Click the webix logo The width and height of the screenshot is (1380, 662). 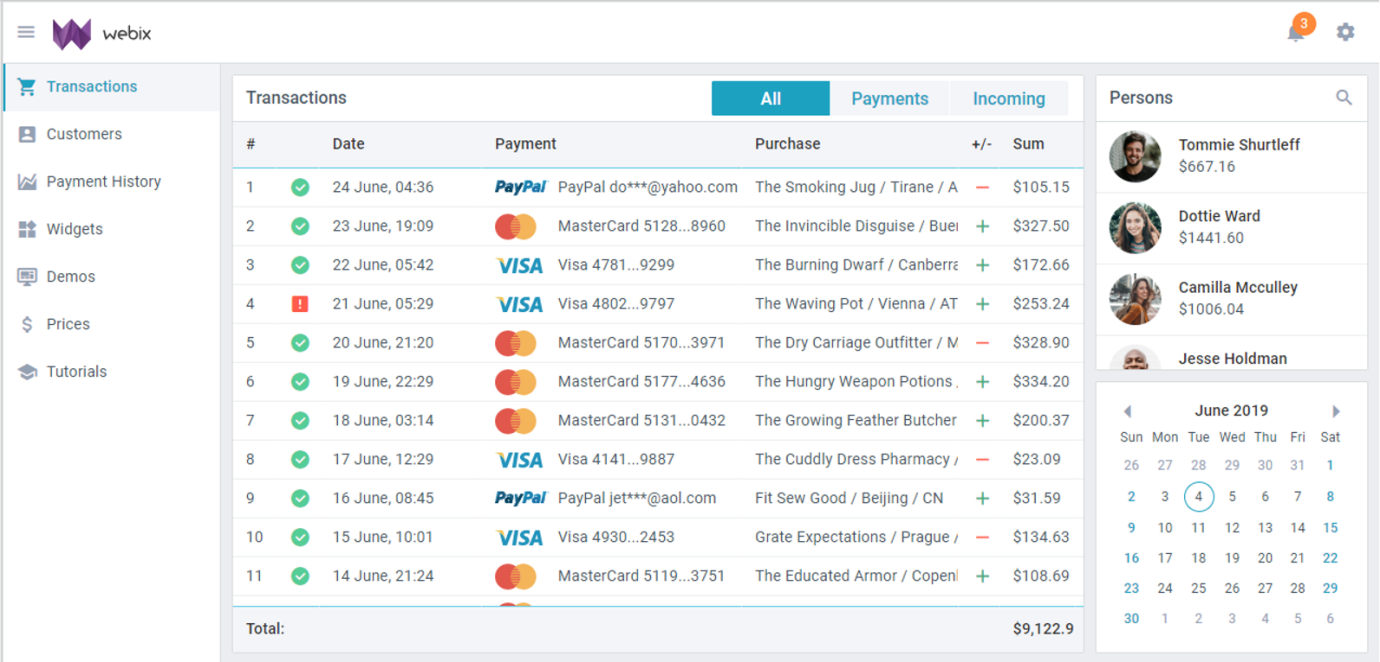tap(102, 34)
